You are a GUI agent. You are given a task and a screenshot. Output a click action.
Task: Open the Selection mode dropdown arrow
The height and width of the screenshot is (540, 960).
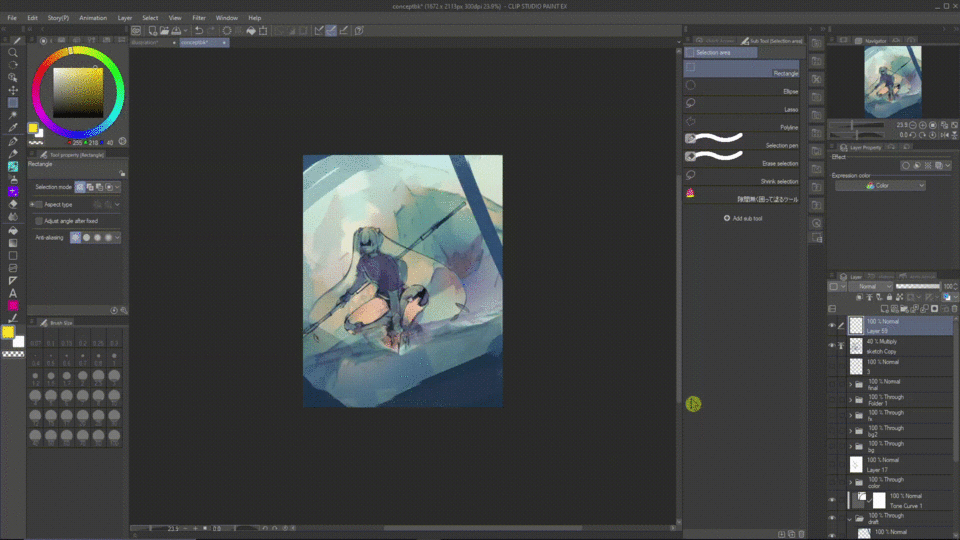[118, 187]
